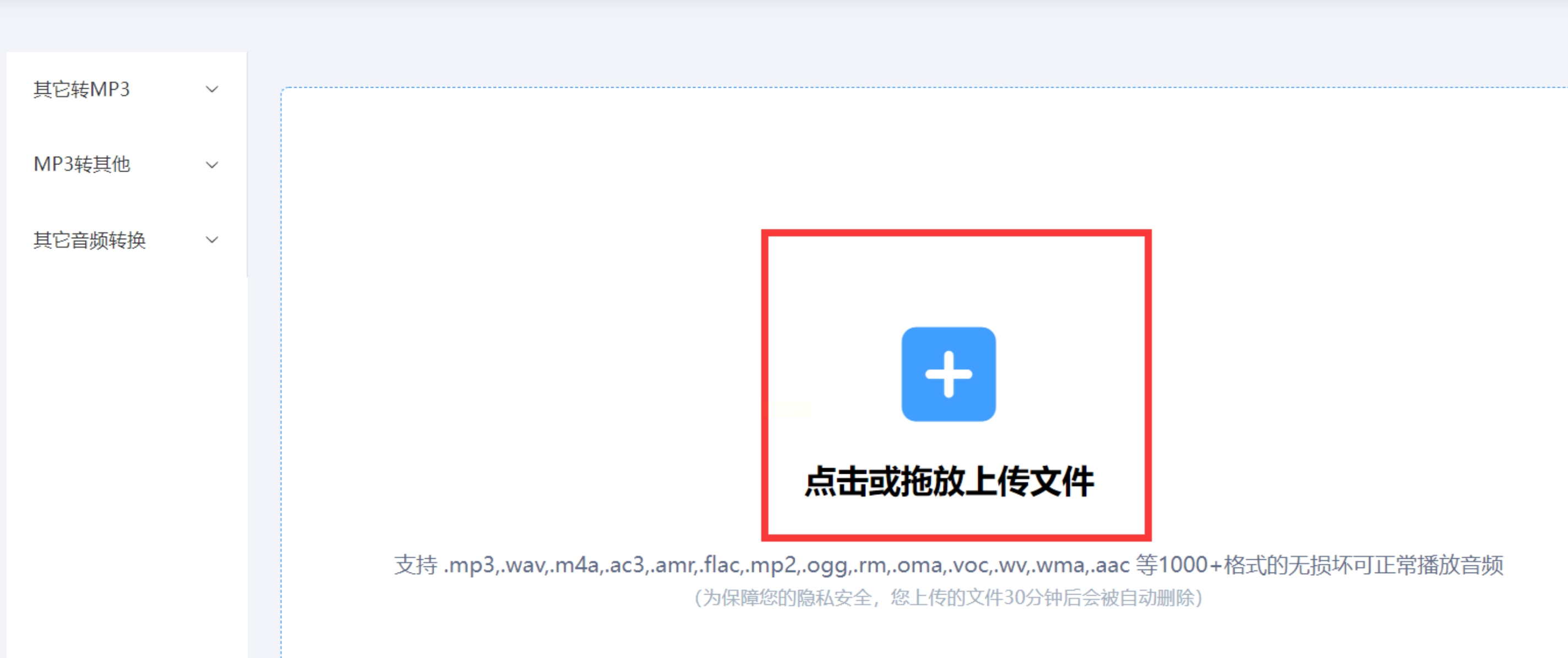Expand the 其它转MP3 sidebar group

(x=126, y=89)
